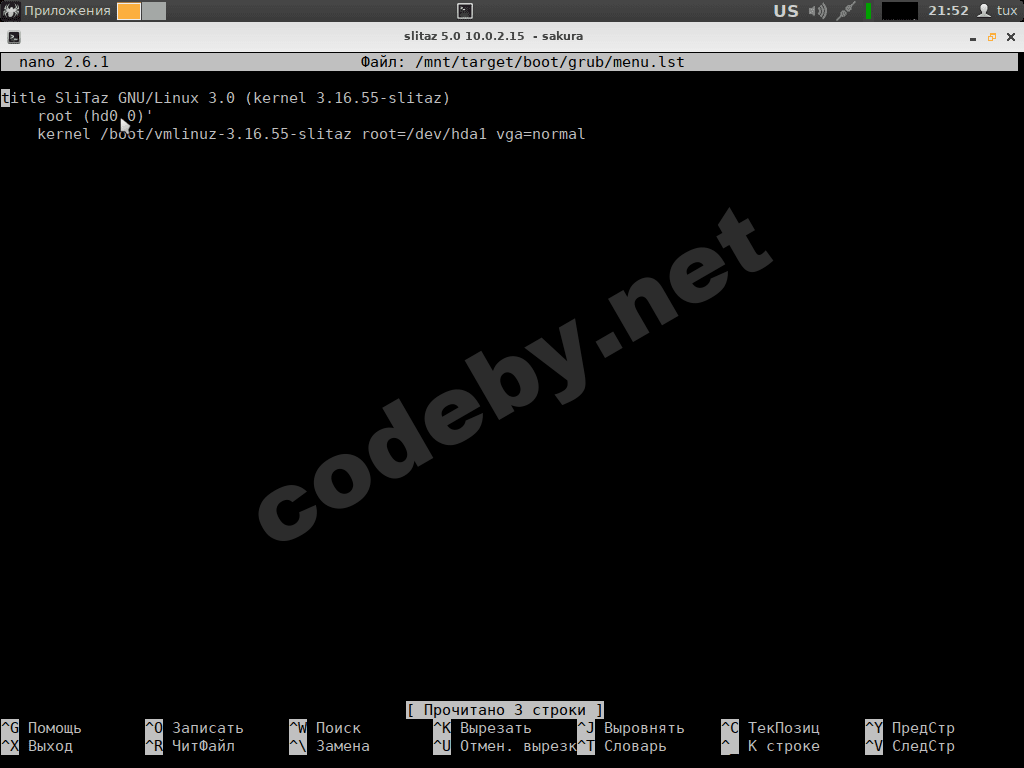Image resolution: width=1024 pixels, height=768 pixels.
Task: Click the volume speaker icon
Action: pyautogui.click(x=818, y=11)
